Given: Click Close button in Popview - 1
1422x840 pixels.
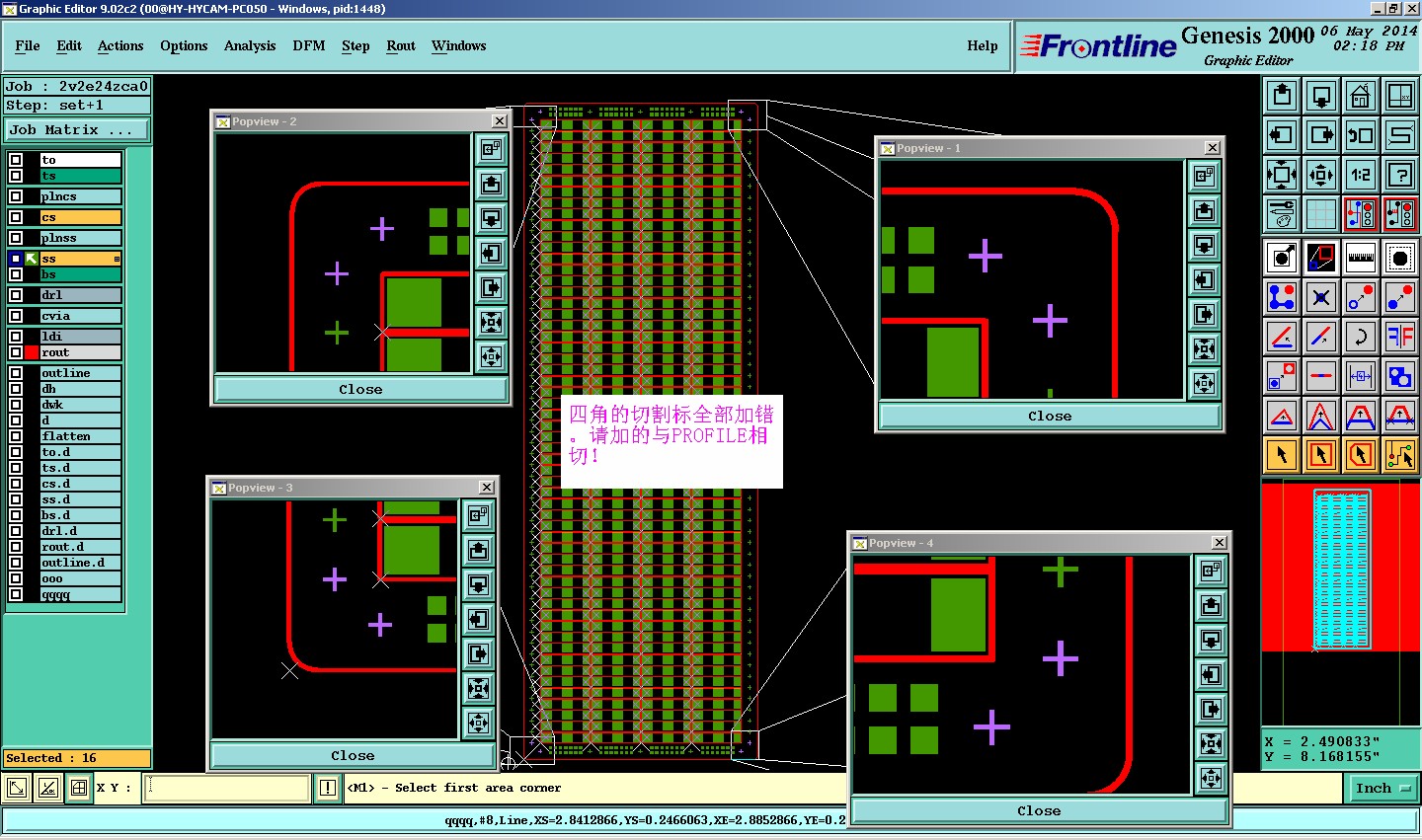Looking at the screenshot, I should pyautogui.click(x=1050, y=417).
